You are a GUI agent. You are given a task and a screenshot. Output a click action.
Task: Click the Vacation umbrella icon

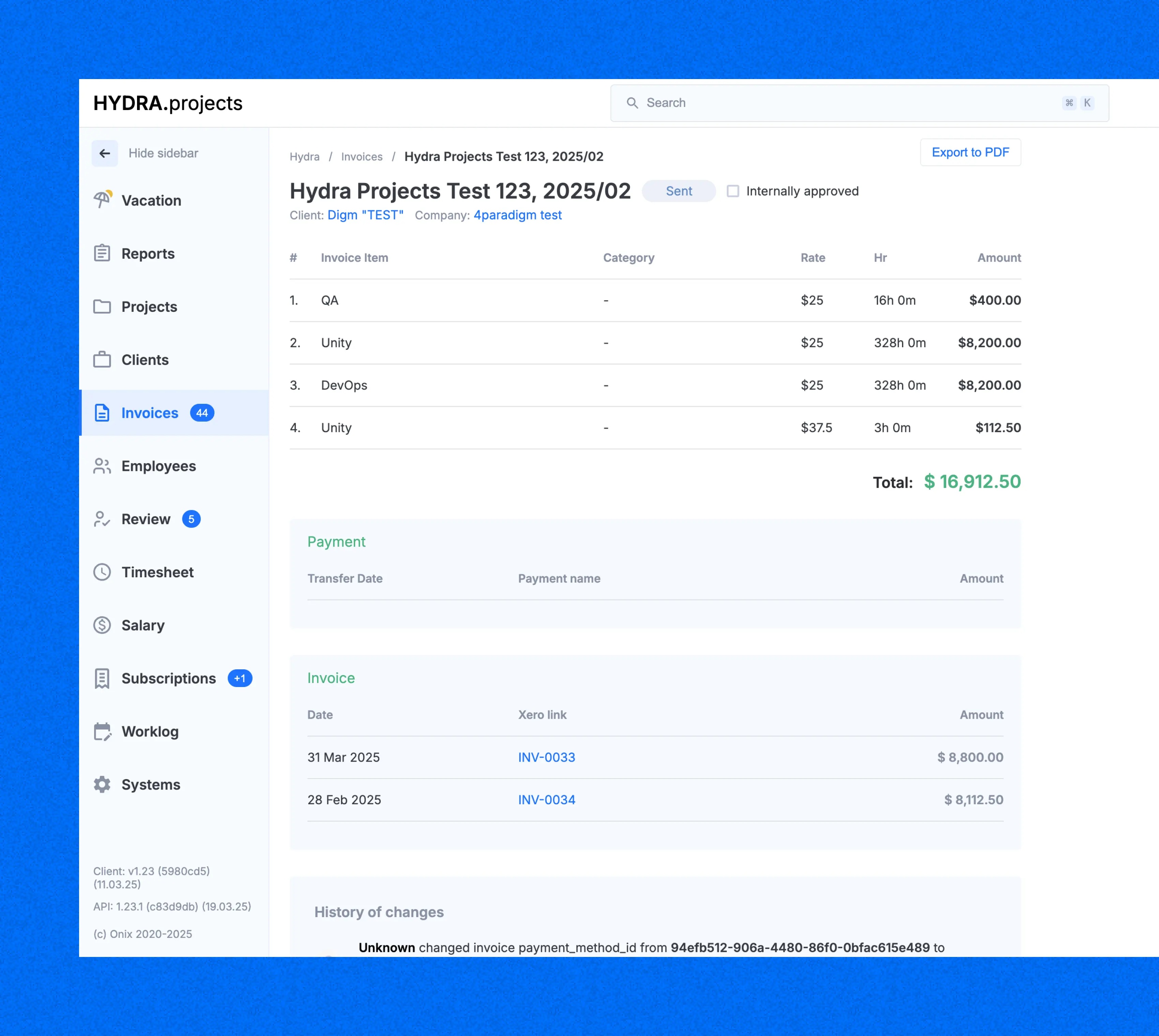pyautogui.click(x=103, y=200)
